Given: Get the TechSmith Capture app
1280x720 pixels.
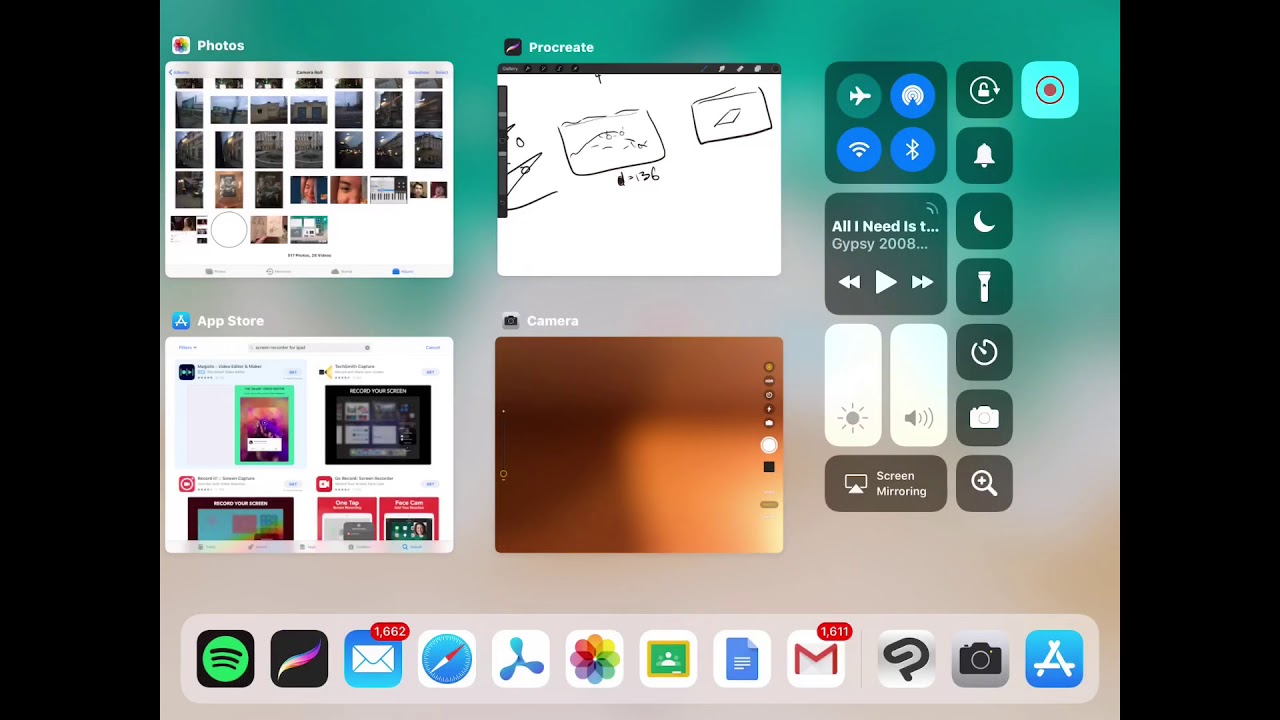Looking at the screenshot, I should coord(430,372).
